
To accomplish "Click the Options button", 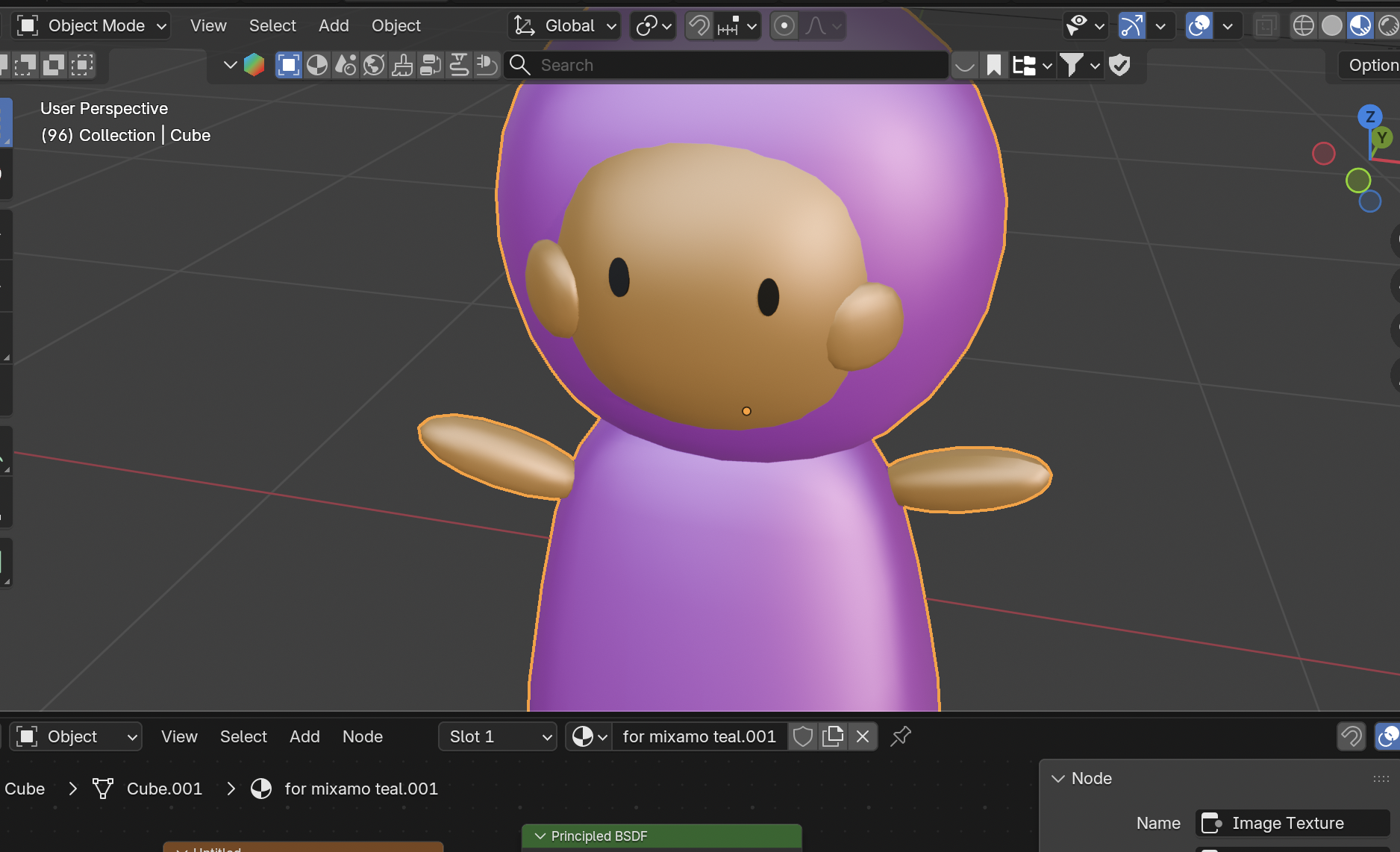I will (1376, 65).
